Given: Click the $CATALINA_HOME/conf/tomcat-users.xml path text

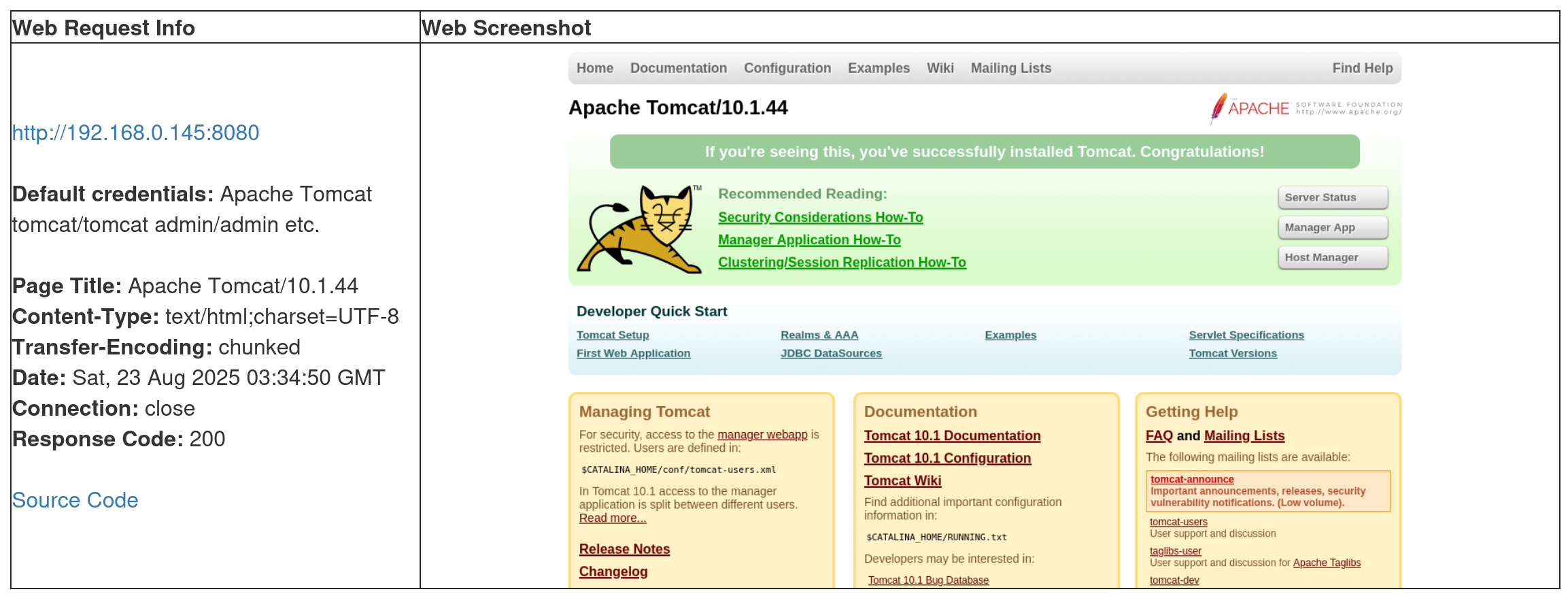Looking at the screenshot, I should click(679, 469).
